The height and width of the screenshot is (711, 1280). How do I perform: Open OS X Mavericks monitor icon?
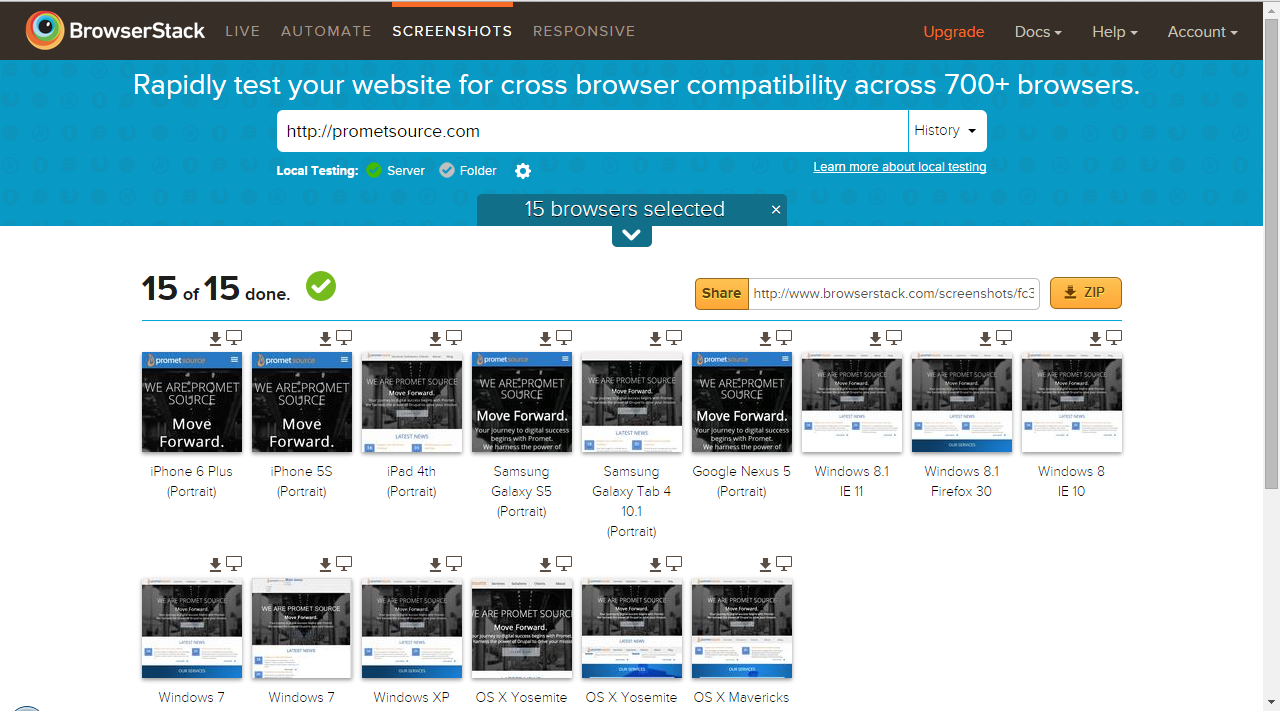click(784, 564)
